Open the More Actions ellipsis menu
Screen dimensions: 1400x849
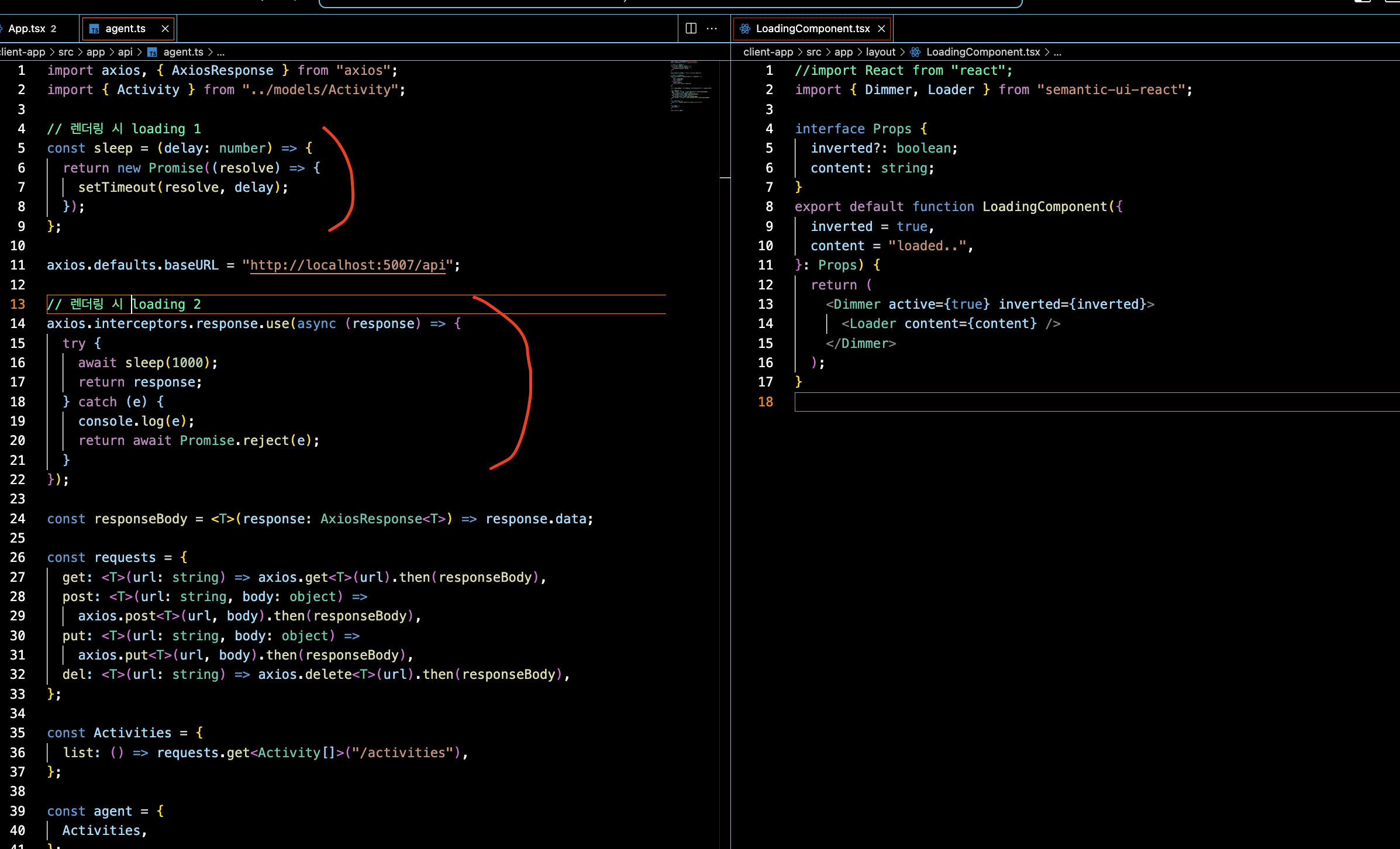tap(712, 28)
